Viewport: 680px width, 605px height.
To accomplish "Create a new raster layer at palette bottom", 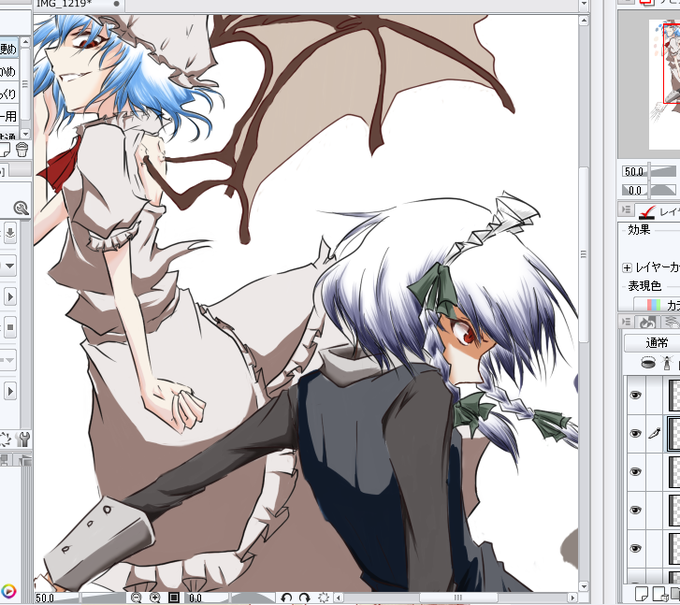I will pos(641,593).
